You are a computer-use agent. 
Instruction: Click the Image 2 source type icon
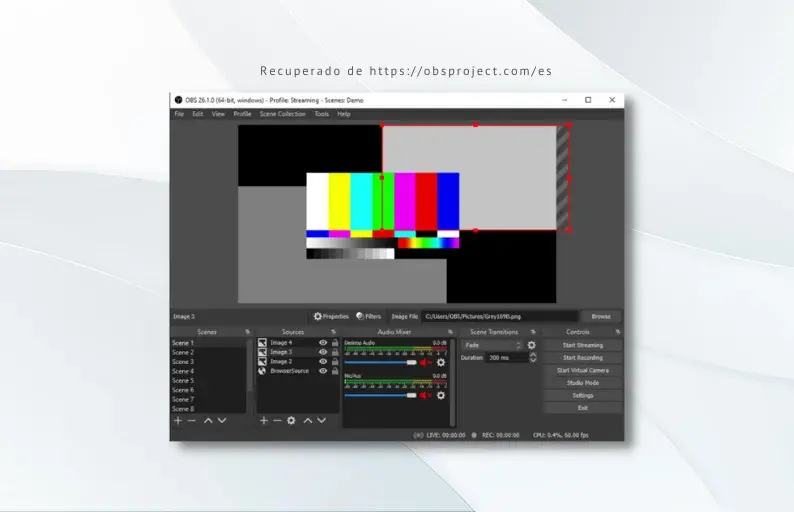pos(262,362)
